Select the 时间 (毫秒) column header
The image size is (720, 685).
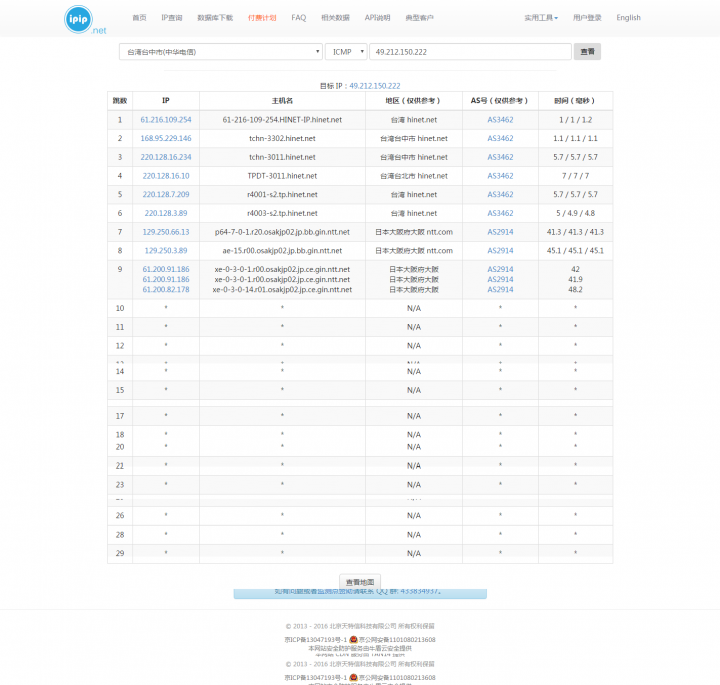coord(575,101)
